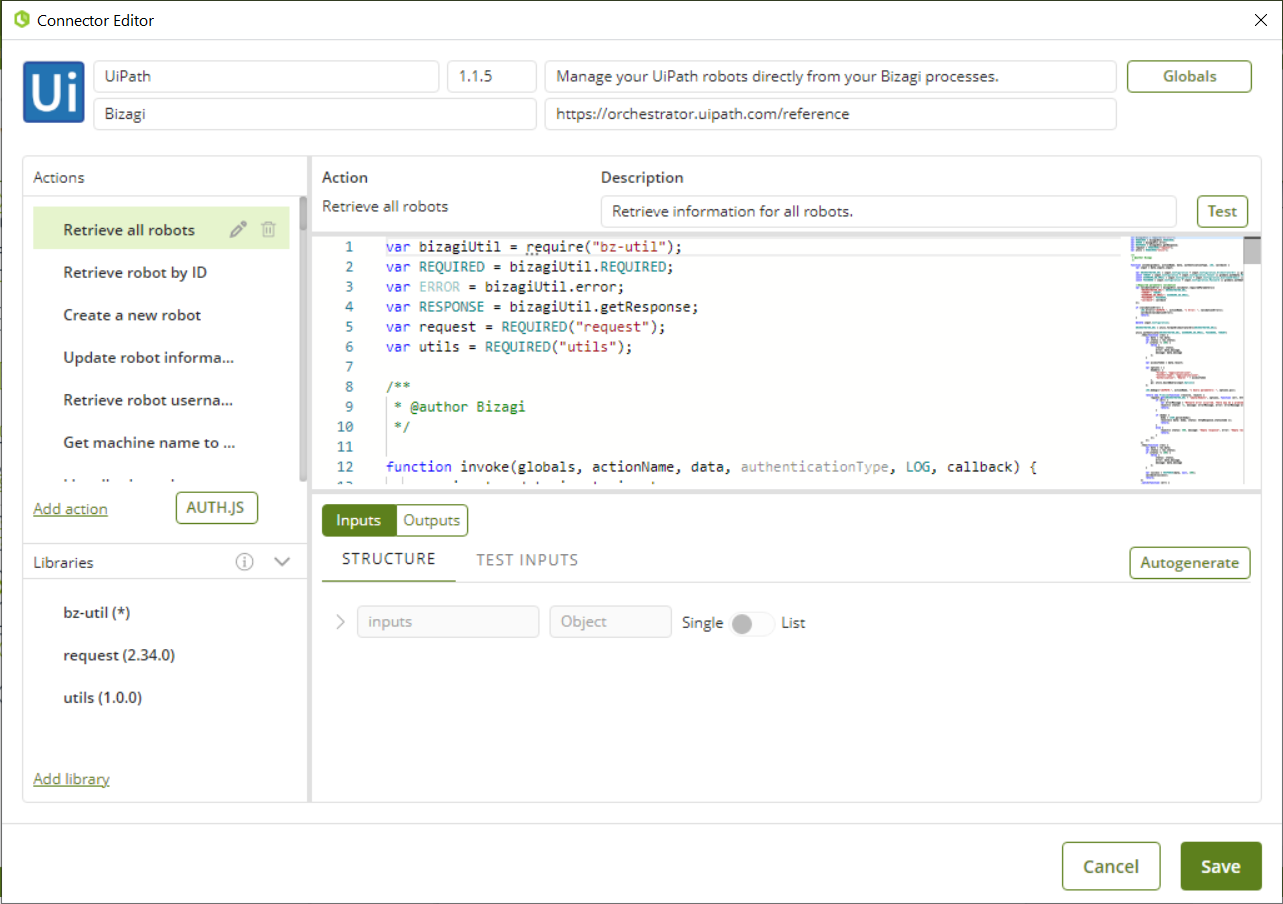
Task: Click the Object type field
Action: pos(610,622)
